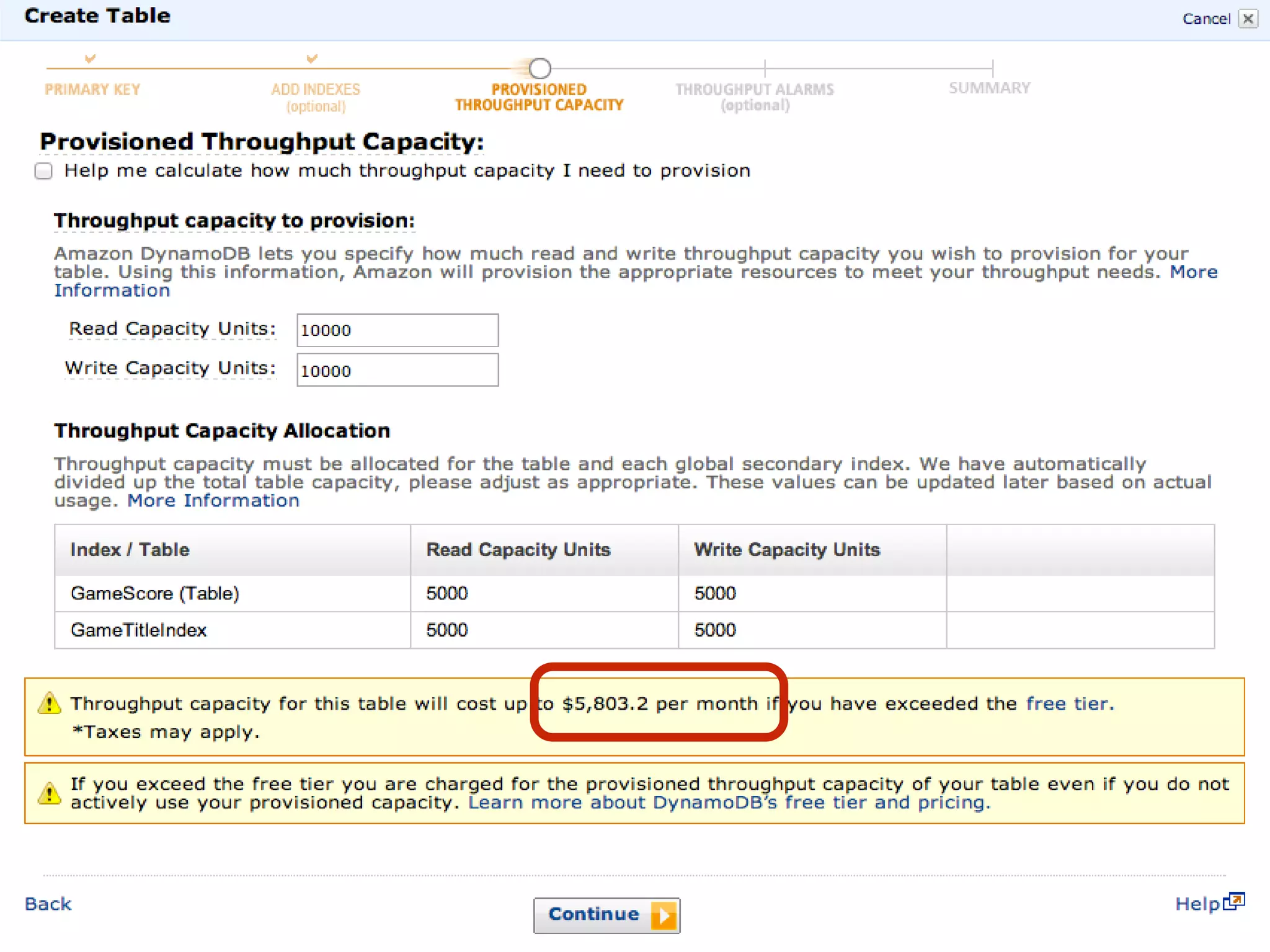Click More Information under Throughput Capacity Allocation

(213, 501)
